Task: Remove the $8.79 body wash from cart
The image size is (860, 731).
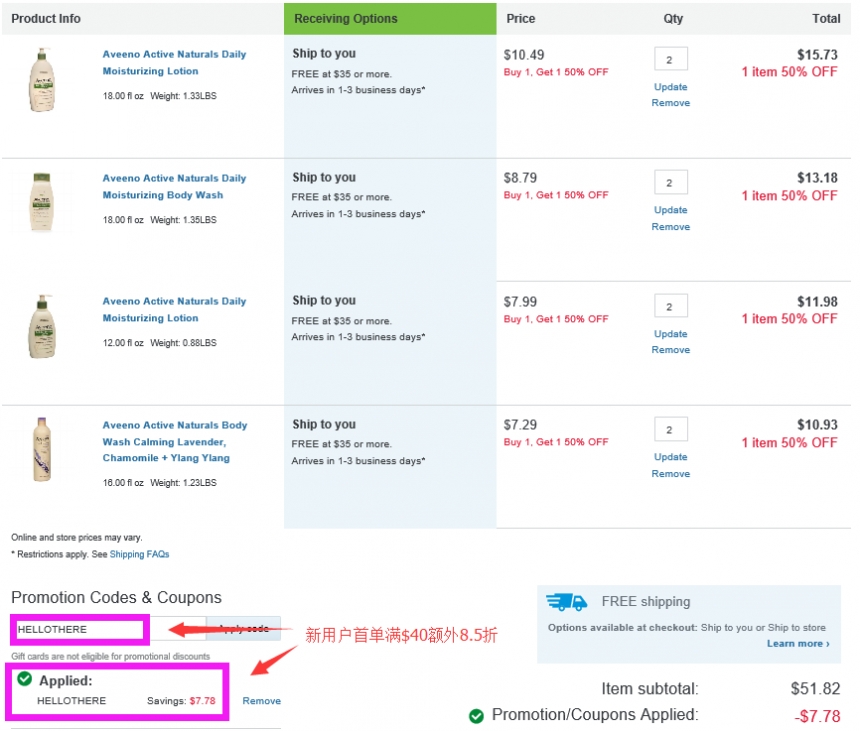Action: [x=670, y=226]
